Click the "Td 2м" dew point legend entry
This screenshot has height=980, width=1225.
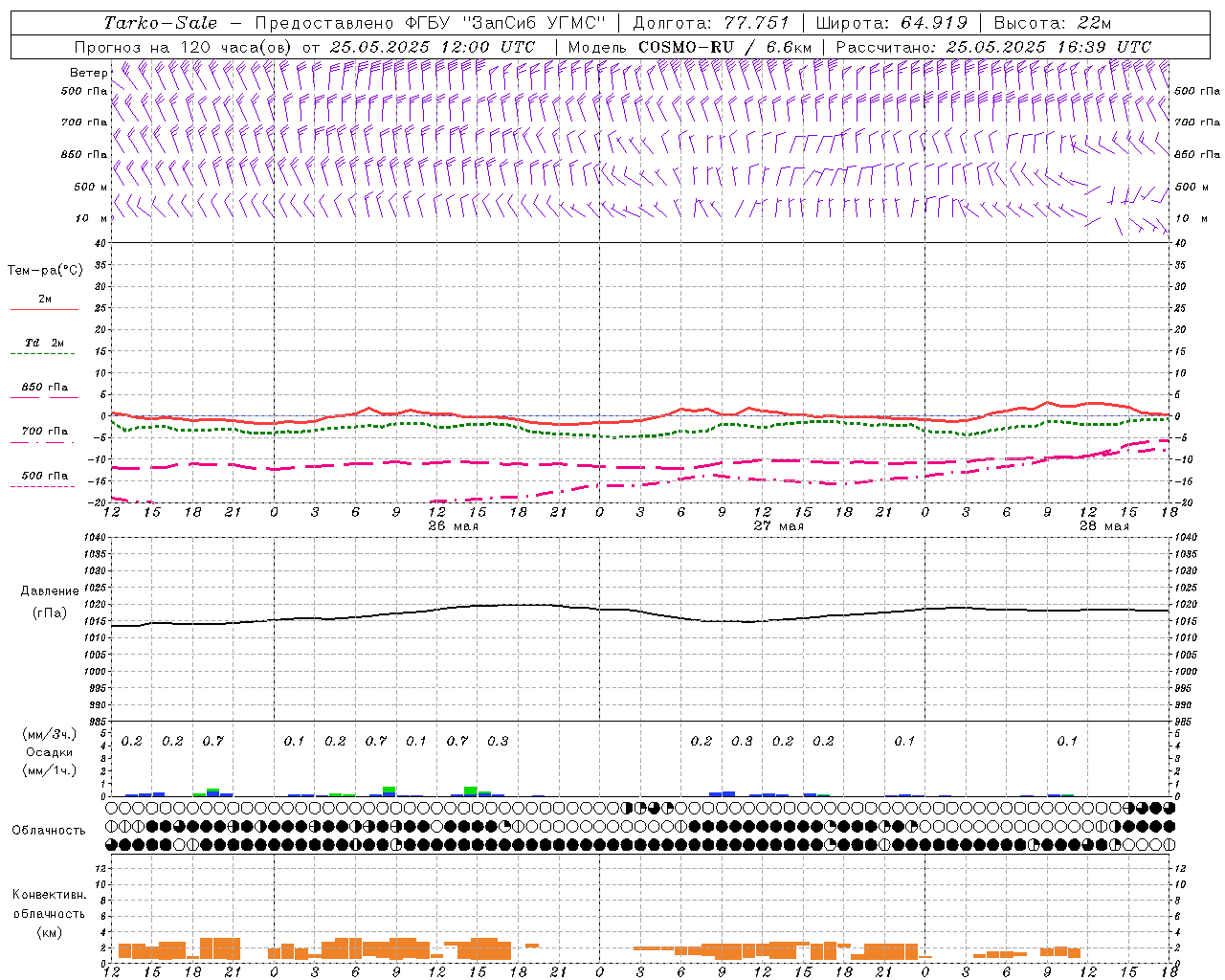click(44, 343)
